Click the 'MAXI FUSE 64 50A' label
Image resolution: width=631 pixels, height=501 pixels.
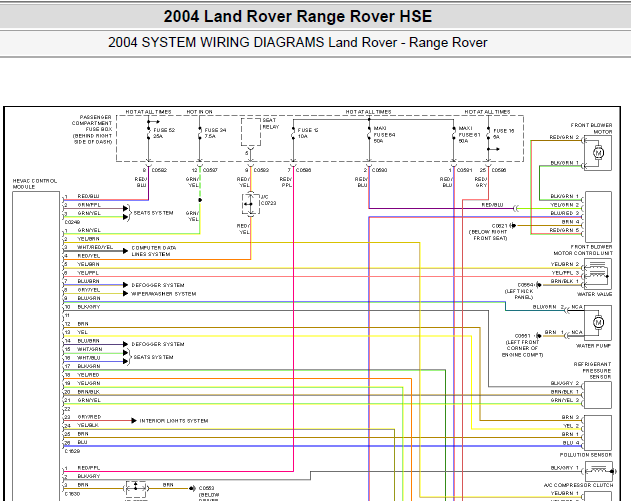384,135
